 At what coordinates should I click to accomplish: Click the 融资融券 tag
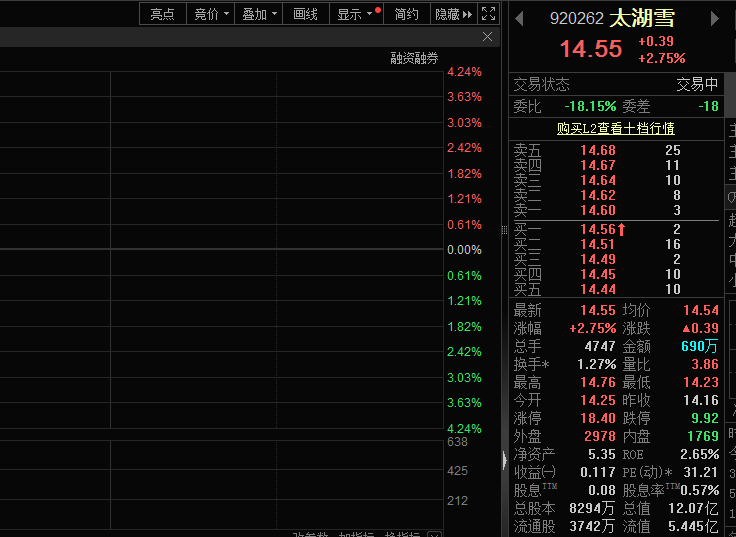pyautogui.click(x=414, y=58)
